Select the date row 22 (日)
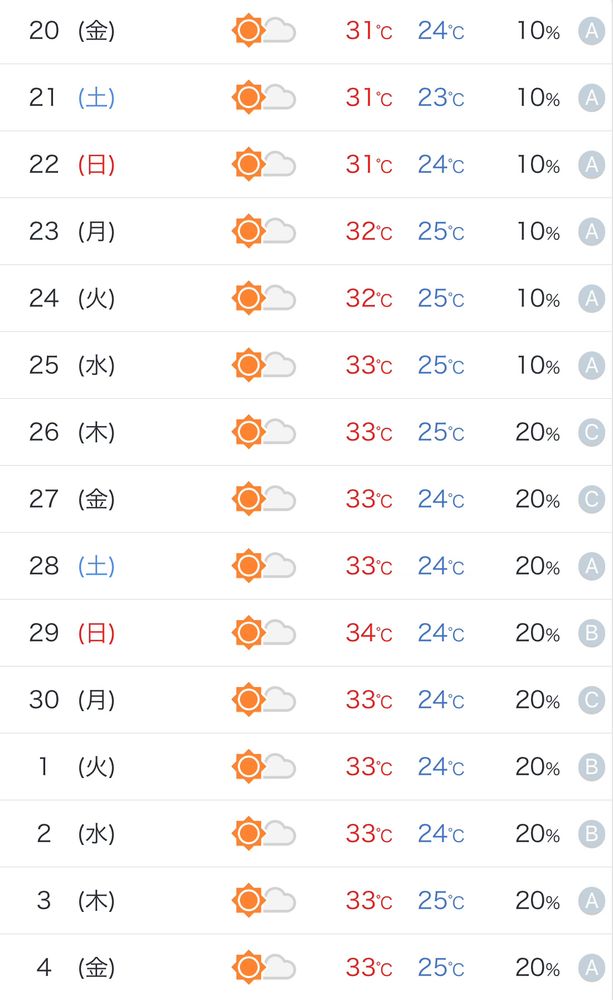The height and width of the screenshot is (1000, 613). point(306,165)
